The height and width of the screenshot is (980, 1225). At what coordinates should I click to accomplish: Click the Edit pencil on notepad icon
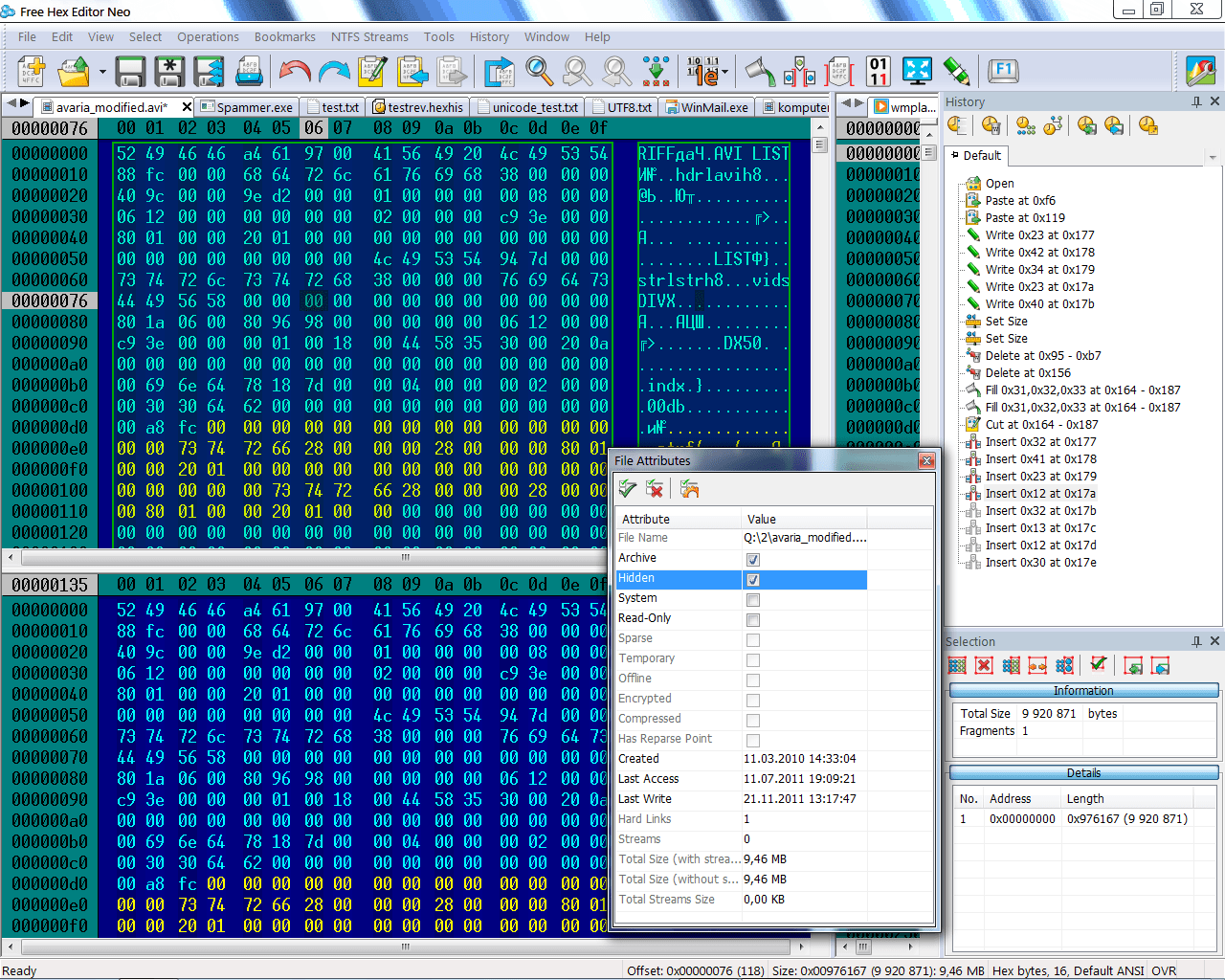coord(372,71)
